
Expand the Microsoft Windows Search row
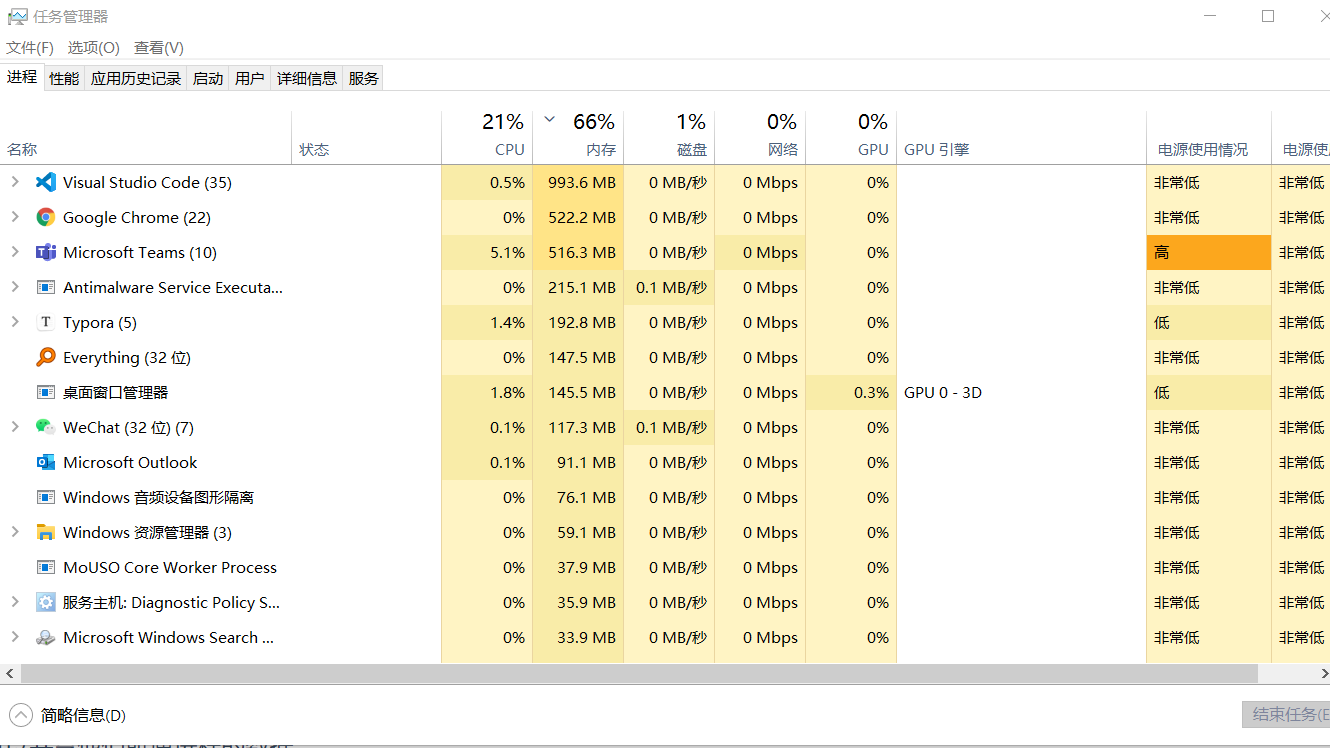14,637
